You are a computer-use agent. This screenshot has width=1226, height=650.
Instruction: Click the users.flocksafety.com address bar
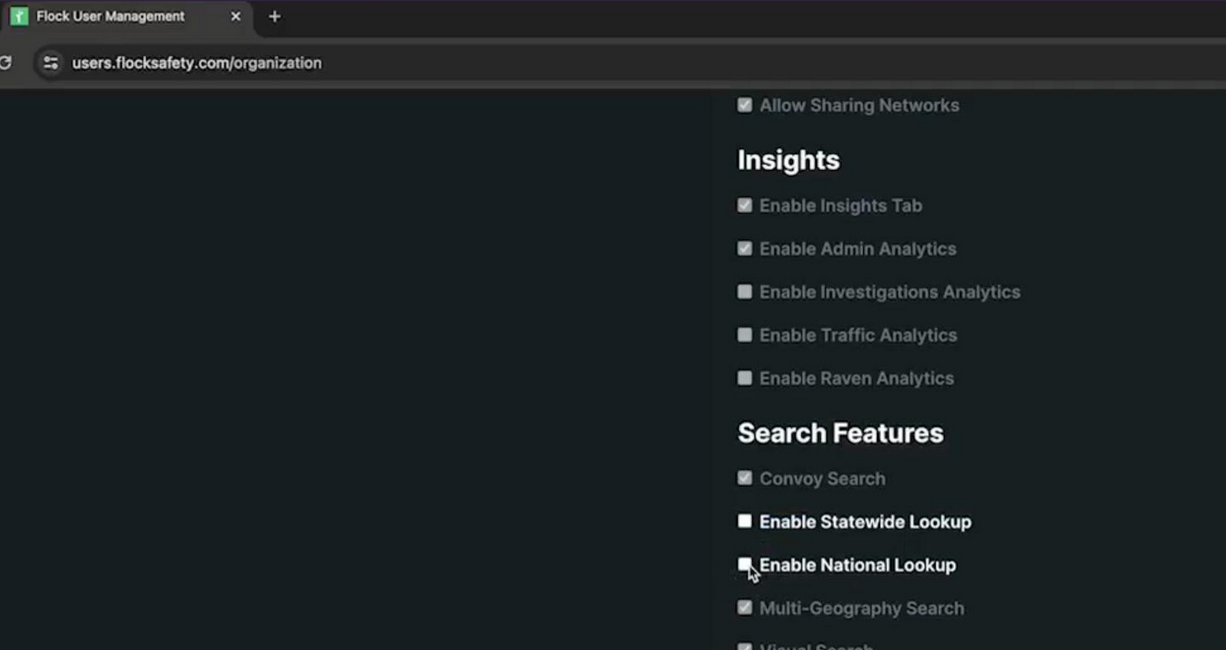pos(197,63)
